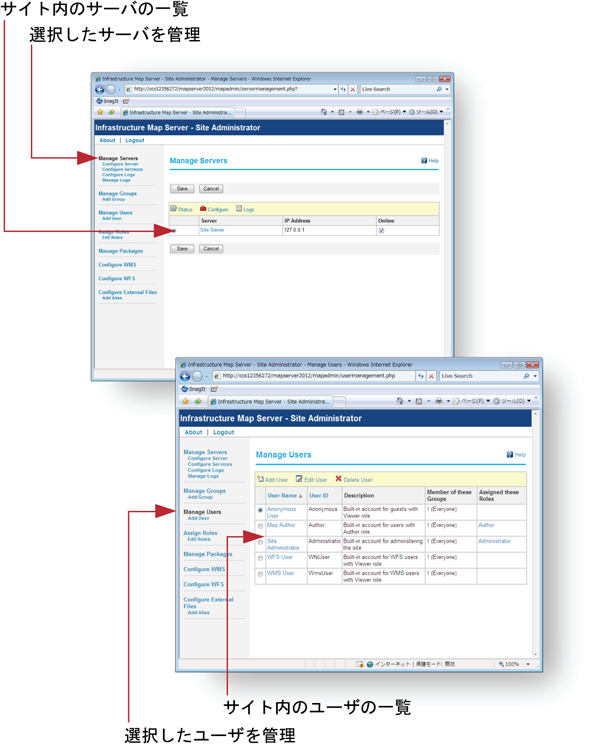Open Configure WMS in Manage Servers window sidebar
600x744 pixels.
117,265
